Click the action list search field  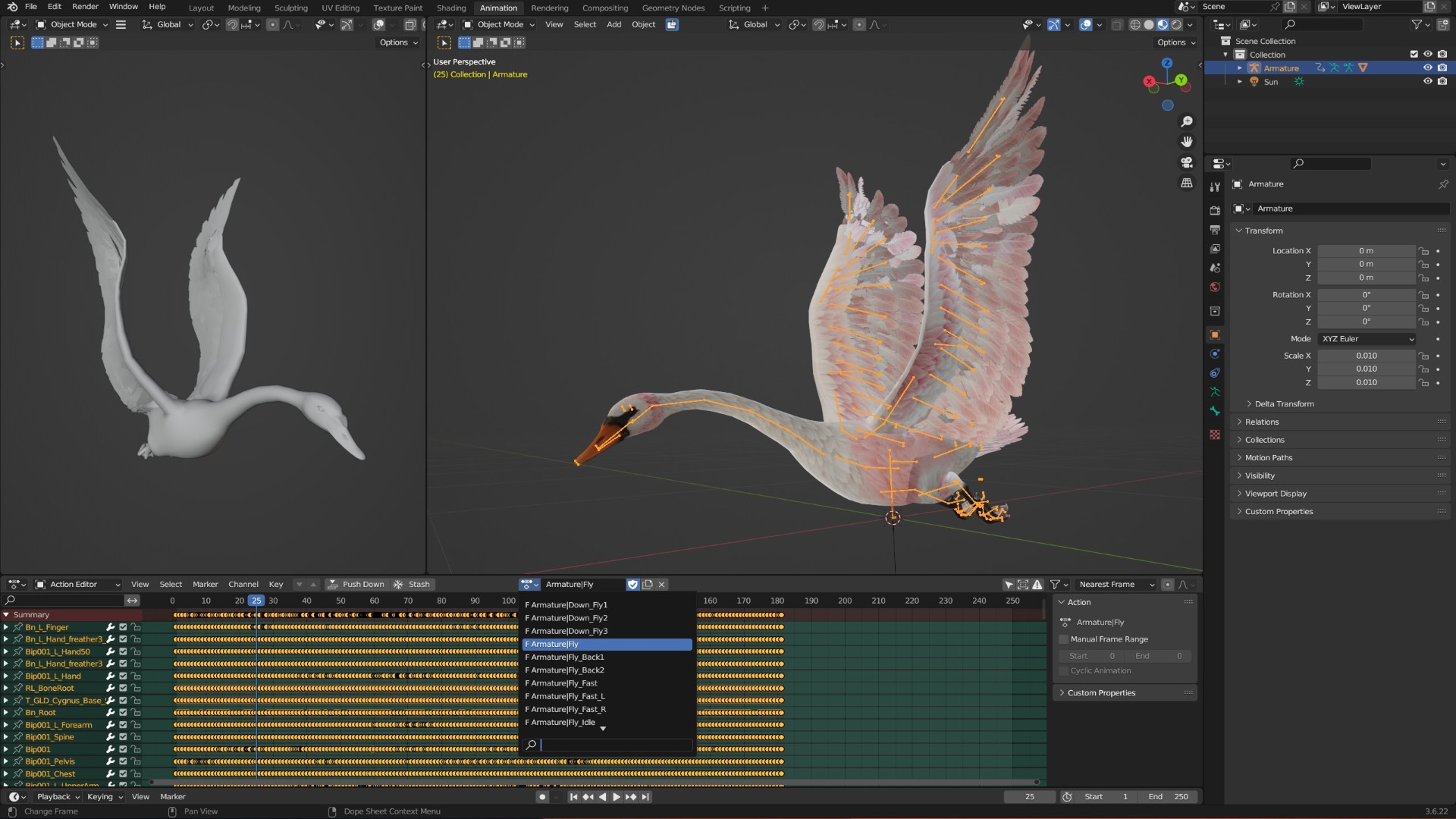(607, 745)
